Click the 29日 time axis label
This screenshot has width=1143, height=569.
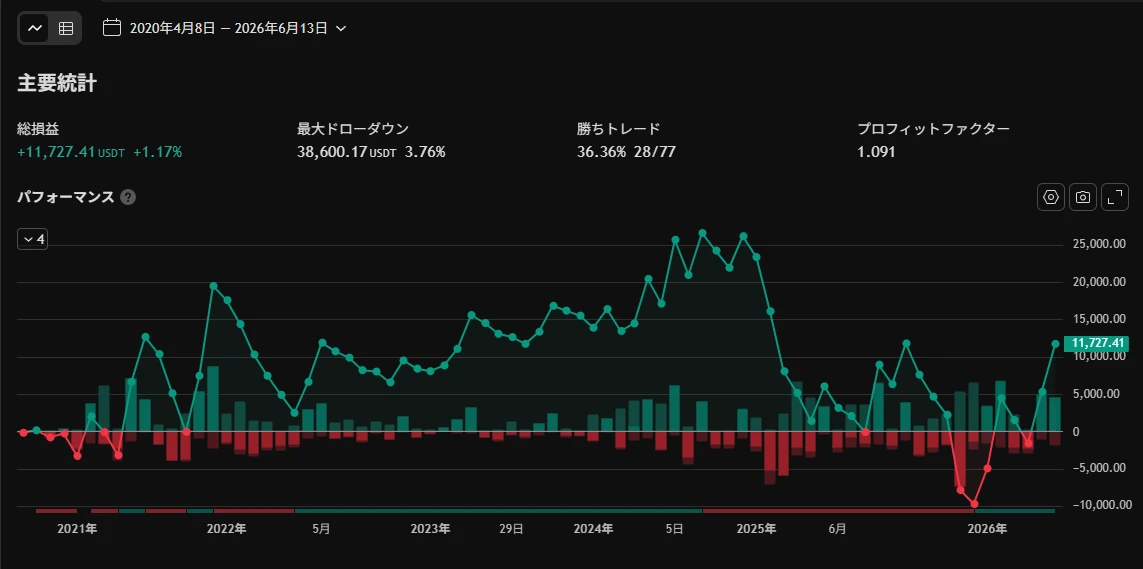coord(512,529)
